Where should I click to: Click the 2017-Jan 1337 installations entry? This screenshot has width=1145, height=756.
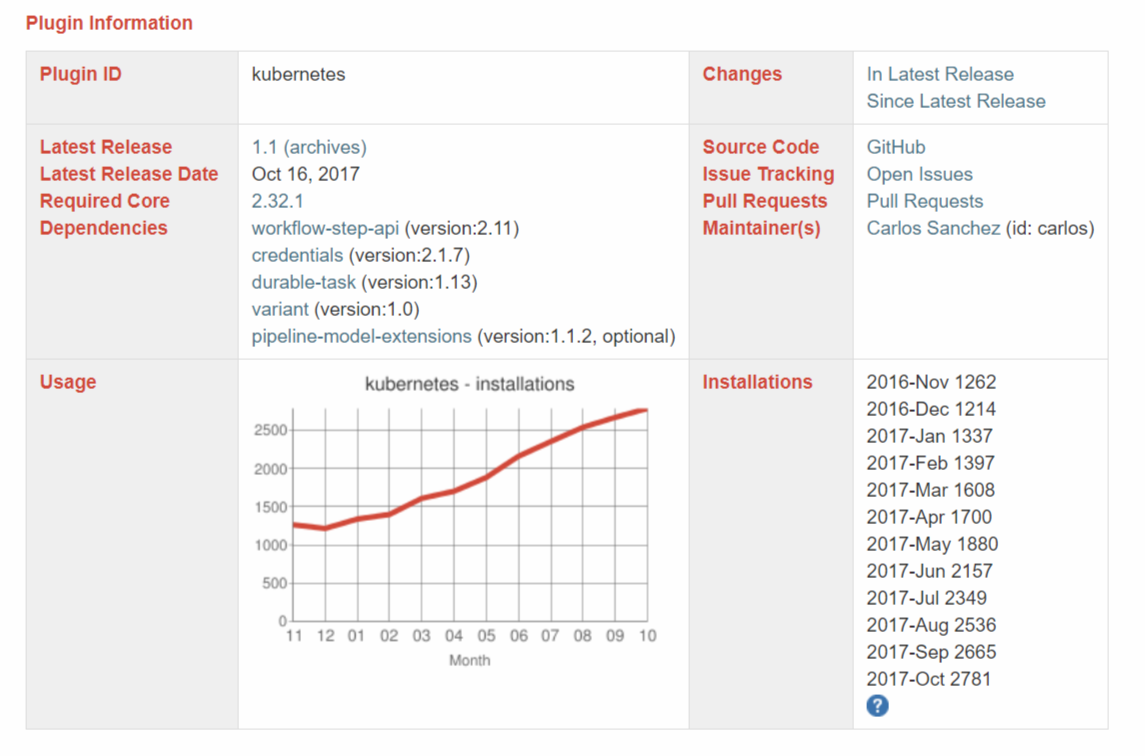coord(930,436)
